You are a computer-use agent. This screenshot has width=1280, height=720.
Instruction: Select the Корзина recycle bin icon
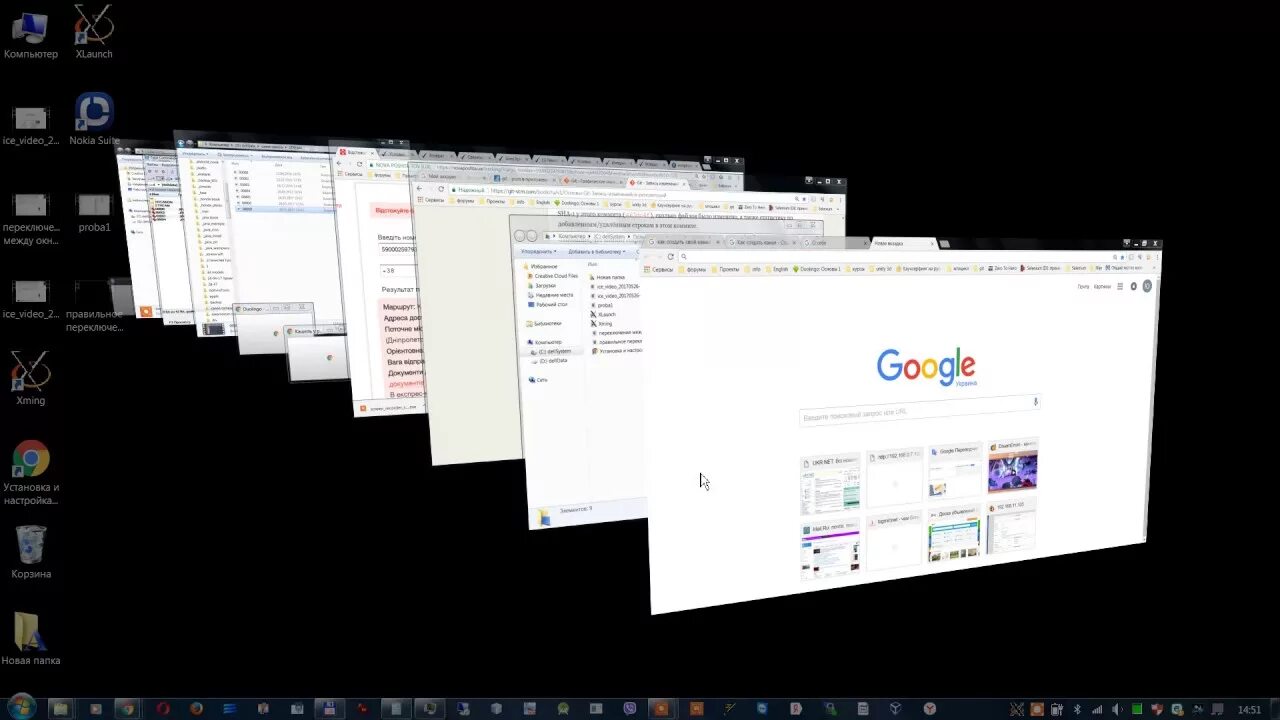[x=31, y=552]
